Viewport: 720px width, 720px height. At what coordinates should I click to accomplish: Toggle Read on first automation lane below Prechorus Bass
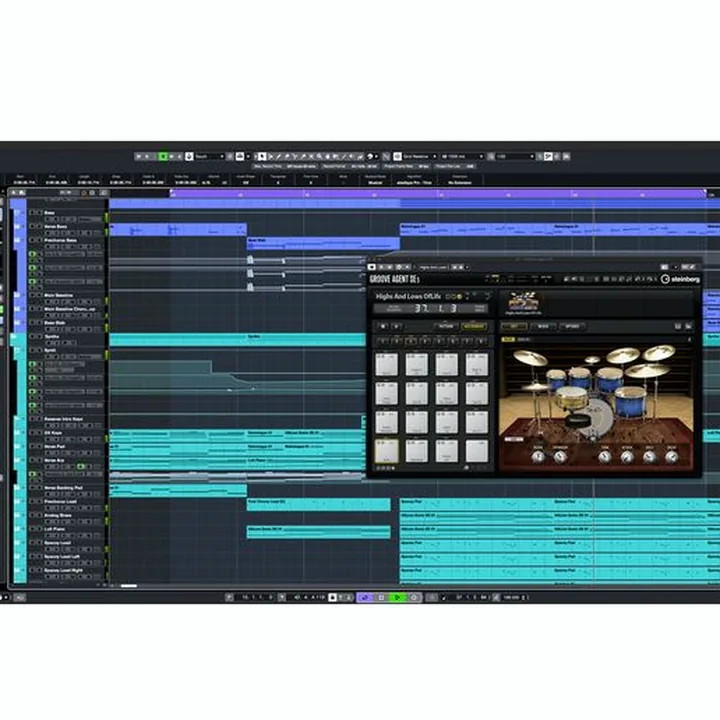click(x=32, y=253)
